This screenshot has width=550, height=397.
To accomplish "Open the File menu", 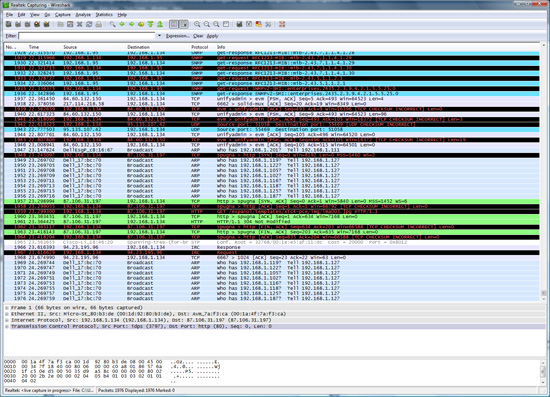I will click(9, 15).
